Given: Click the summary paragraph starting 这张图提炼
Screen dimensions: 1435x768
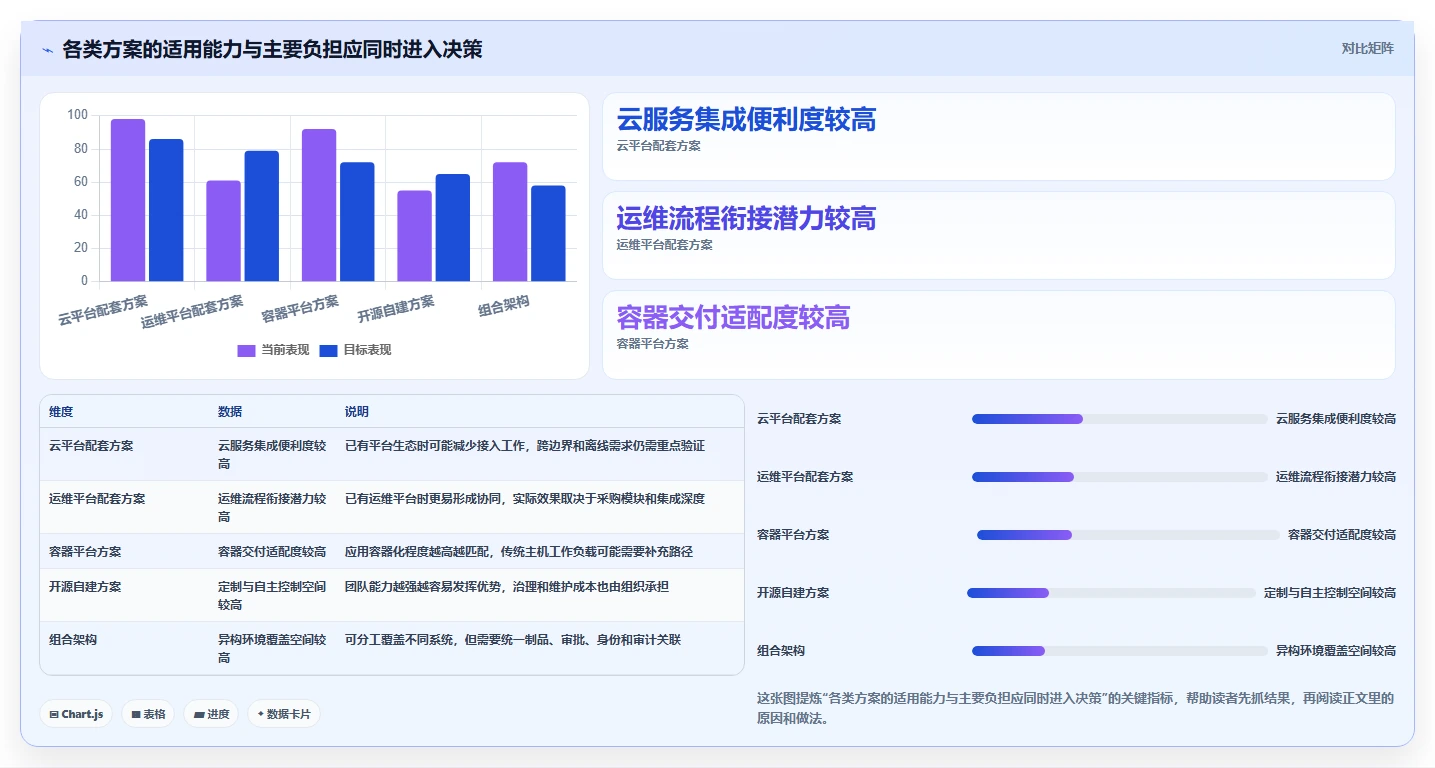Looking at the screenshot, I should tap(1075, 708).
